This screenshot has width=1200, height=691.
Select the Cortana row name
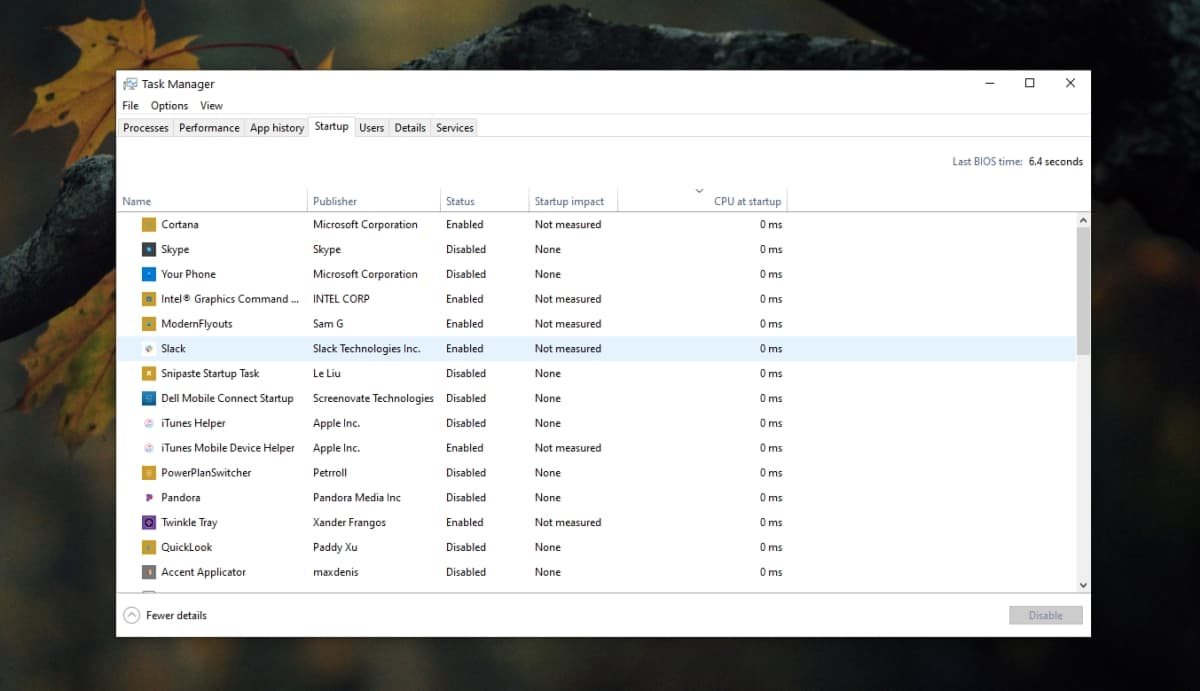point(180,225)
